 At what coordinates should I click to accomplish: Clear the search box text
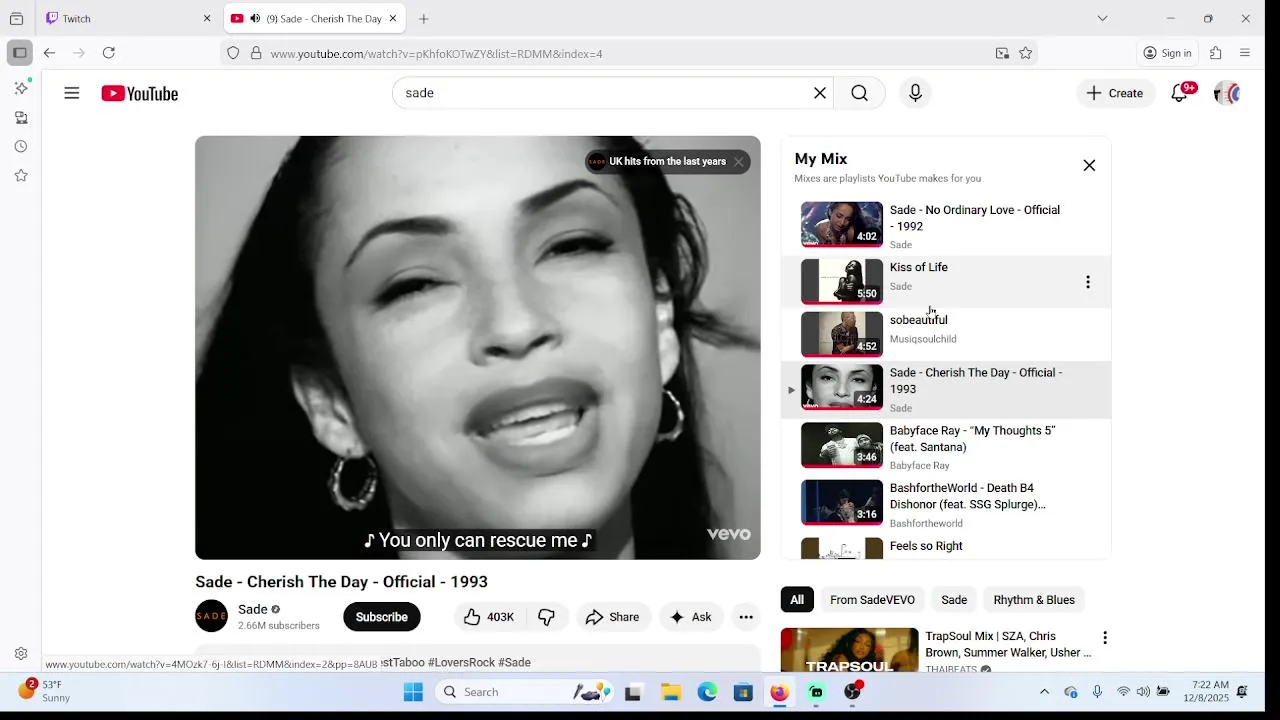tap(820, 93)
